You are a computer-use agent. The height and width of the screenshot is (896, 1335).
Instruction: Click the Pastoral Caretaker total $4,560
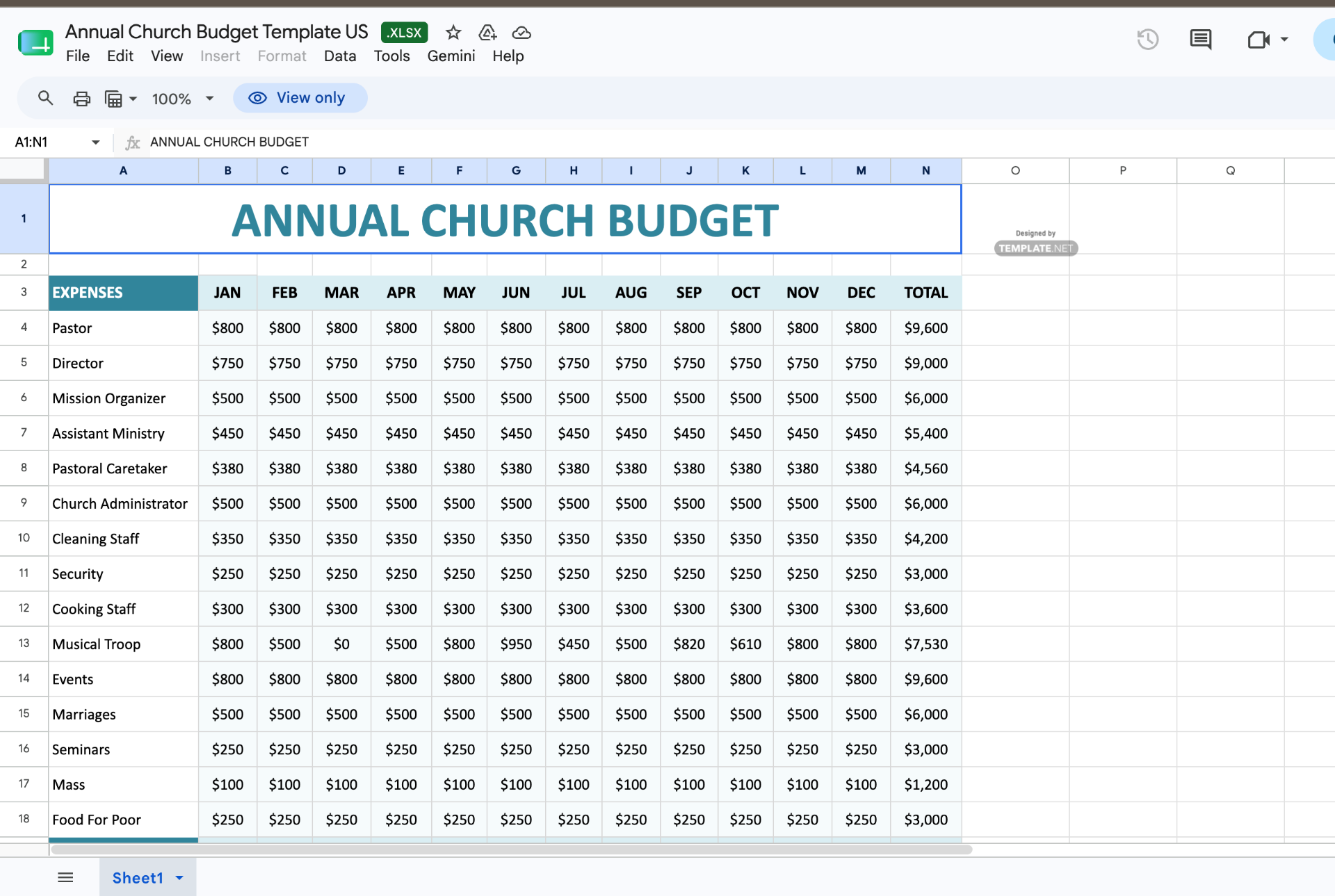(x=925, y=469)
